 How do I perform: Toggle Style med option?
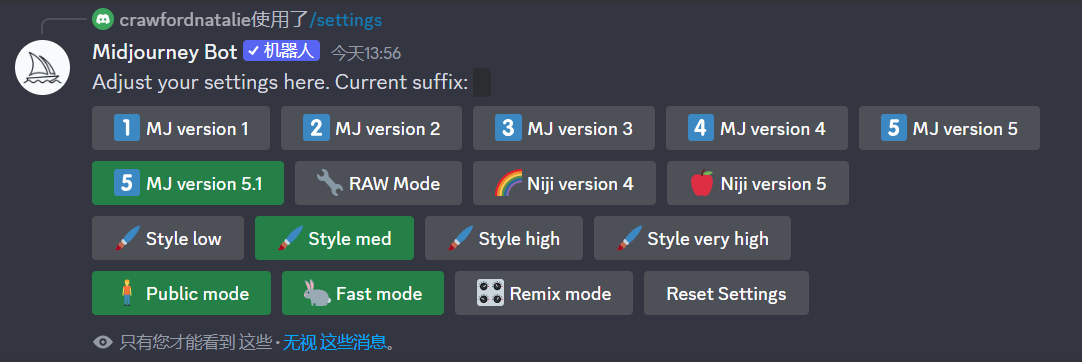[x=334, y=239]
